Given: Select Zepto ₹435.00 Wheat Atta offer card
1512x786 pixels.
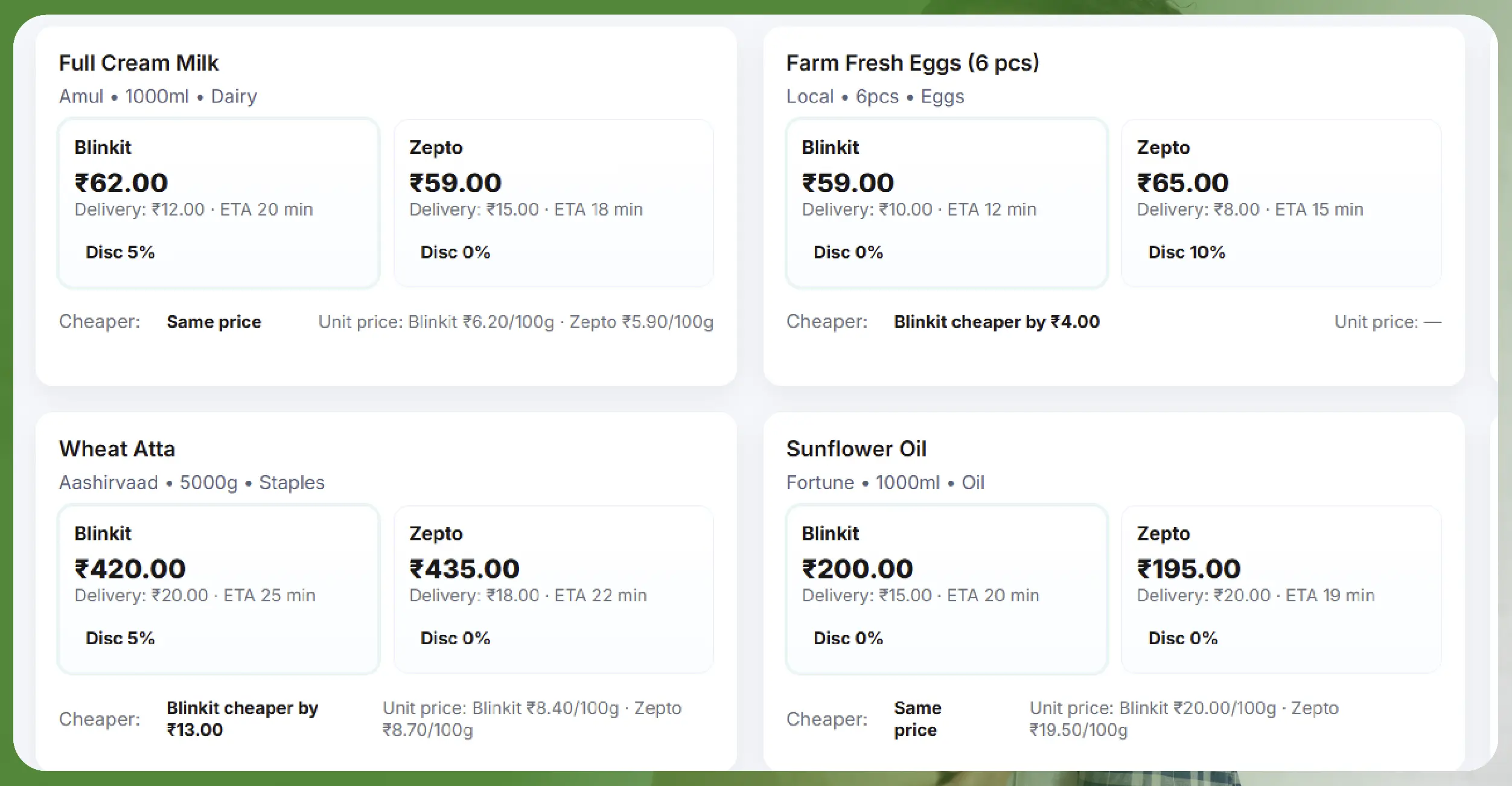Looking at the screenshot, I should (553, 589).
